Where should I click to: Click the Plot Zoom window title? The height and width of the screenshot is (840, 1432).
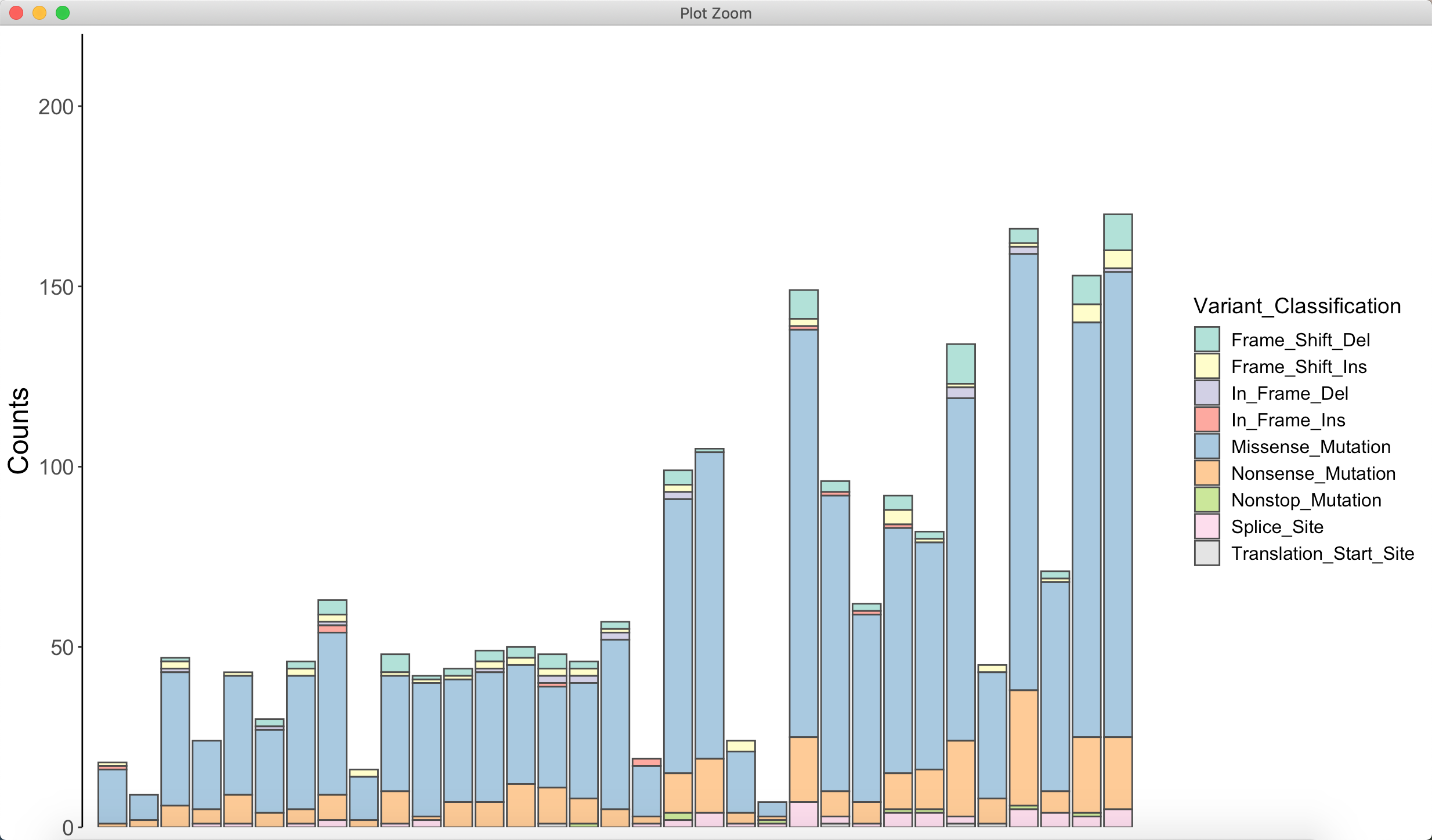coord(715,13)
